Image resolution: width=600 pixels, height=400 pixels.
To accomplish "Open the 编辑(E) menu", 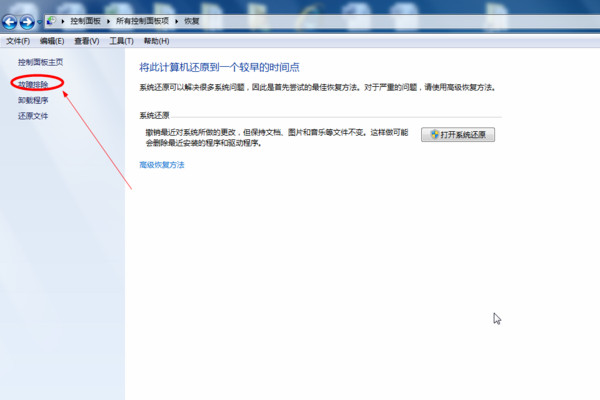I will [52, 41].
